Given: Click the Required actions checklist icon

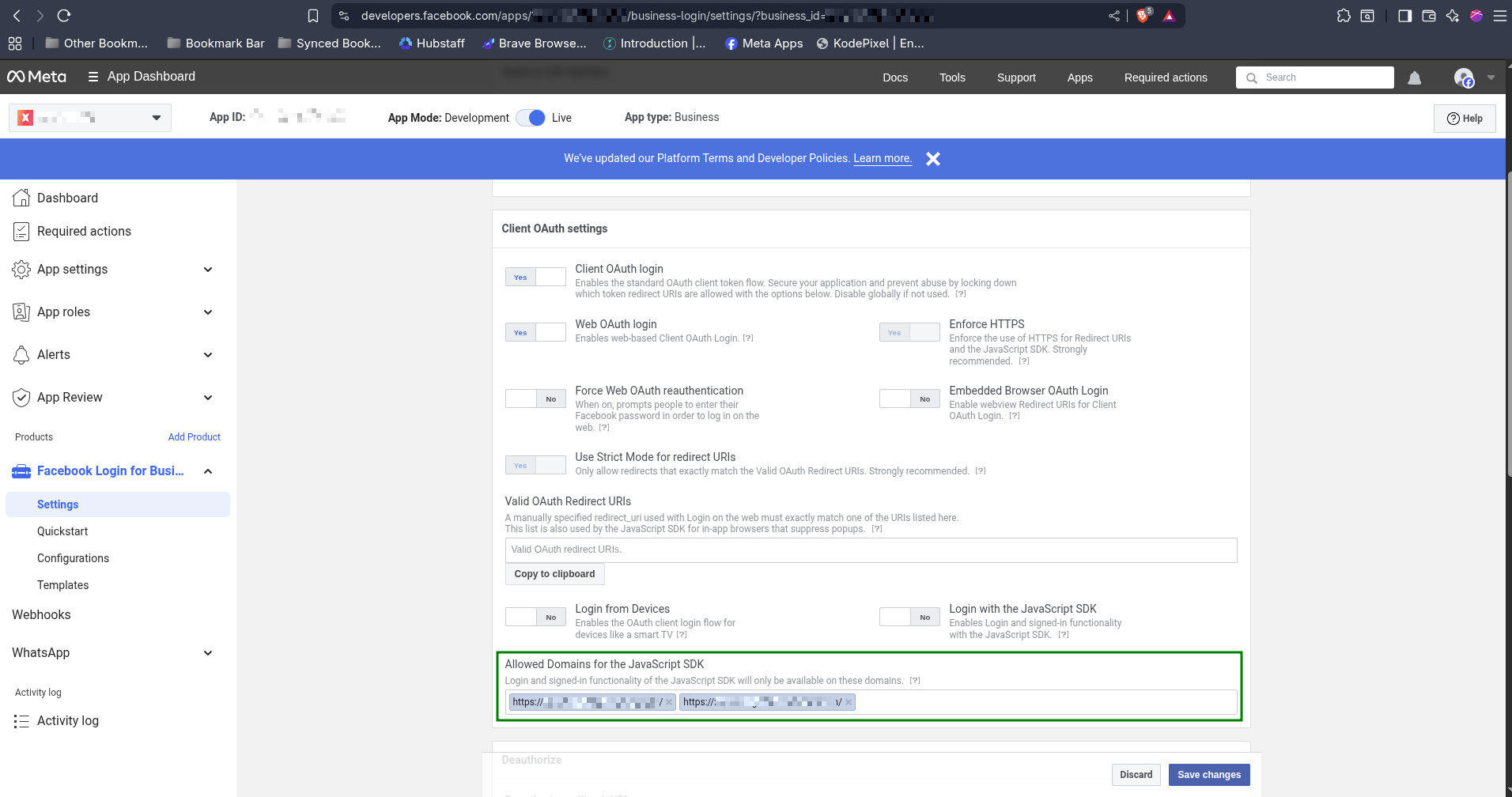Looking at the screenshot, I should coord(21,232).
